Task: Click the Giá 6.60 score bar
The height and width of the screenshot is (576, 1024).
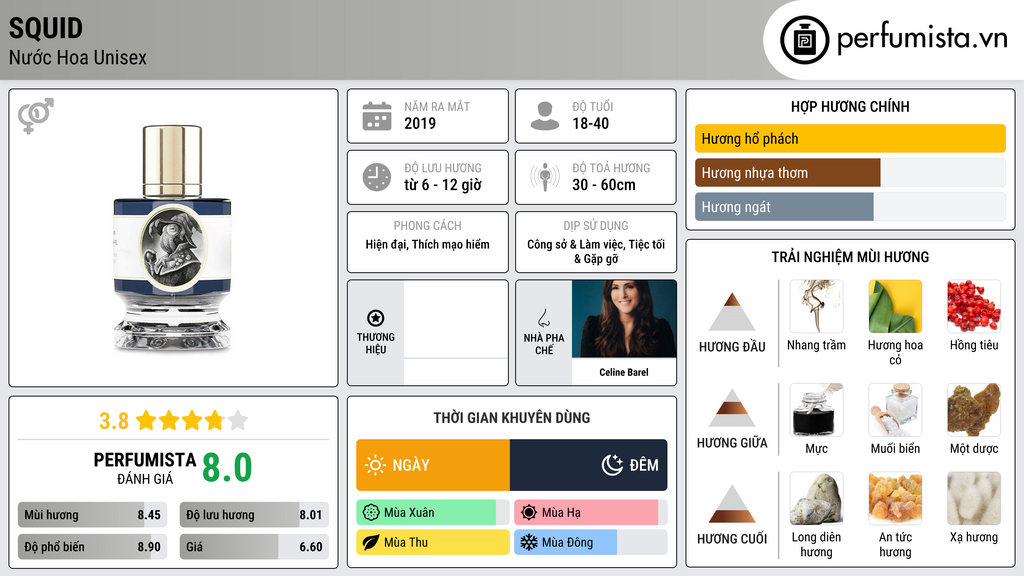Action: pyautogui.click(x=254, y=547)
